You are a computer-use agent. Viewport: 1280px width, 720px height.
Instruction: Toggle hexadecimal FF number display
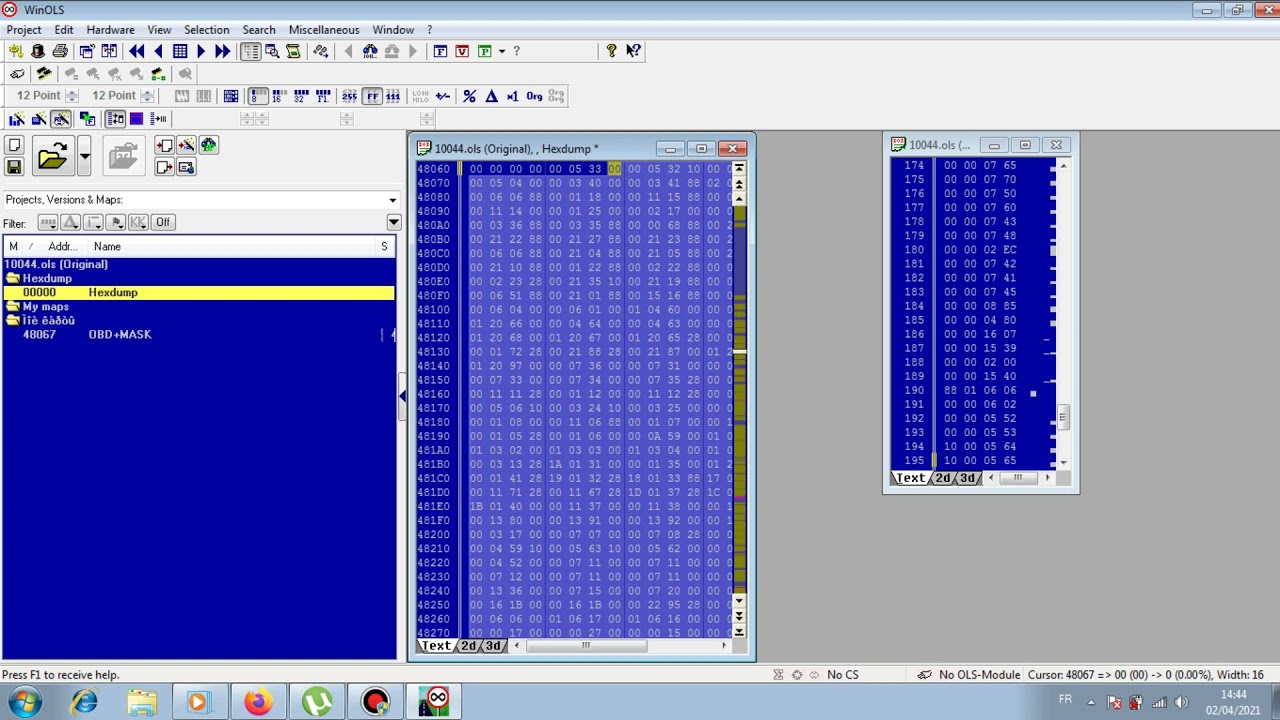point(371,96)
